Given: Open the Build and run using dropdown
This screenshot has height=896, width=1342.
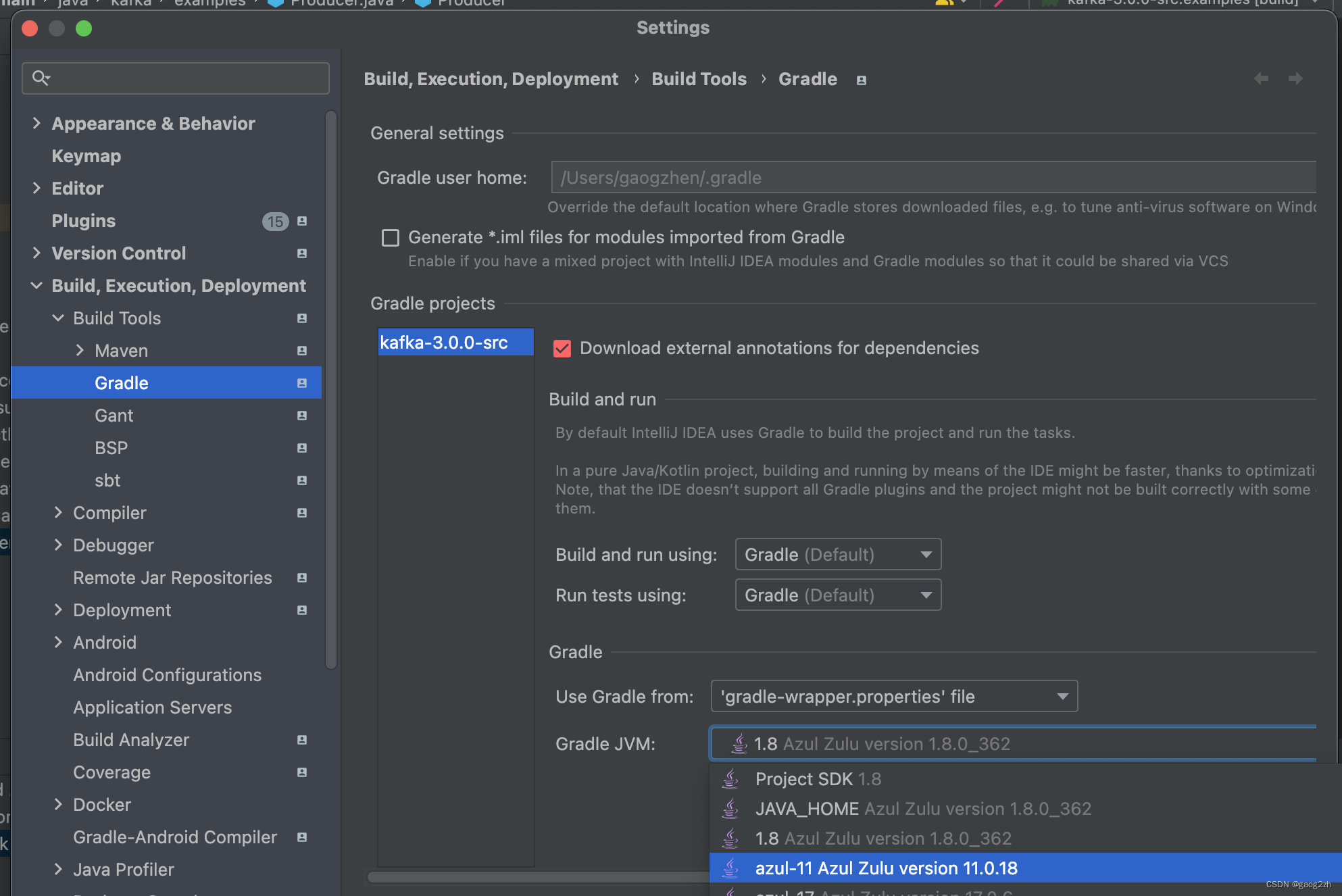Looking at the screenshot, I should 838,555.
